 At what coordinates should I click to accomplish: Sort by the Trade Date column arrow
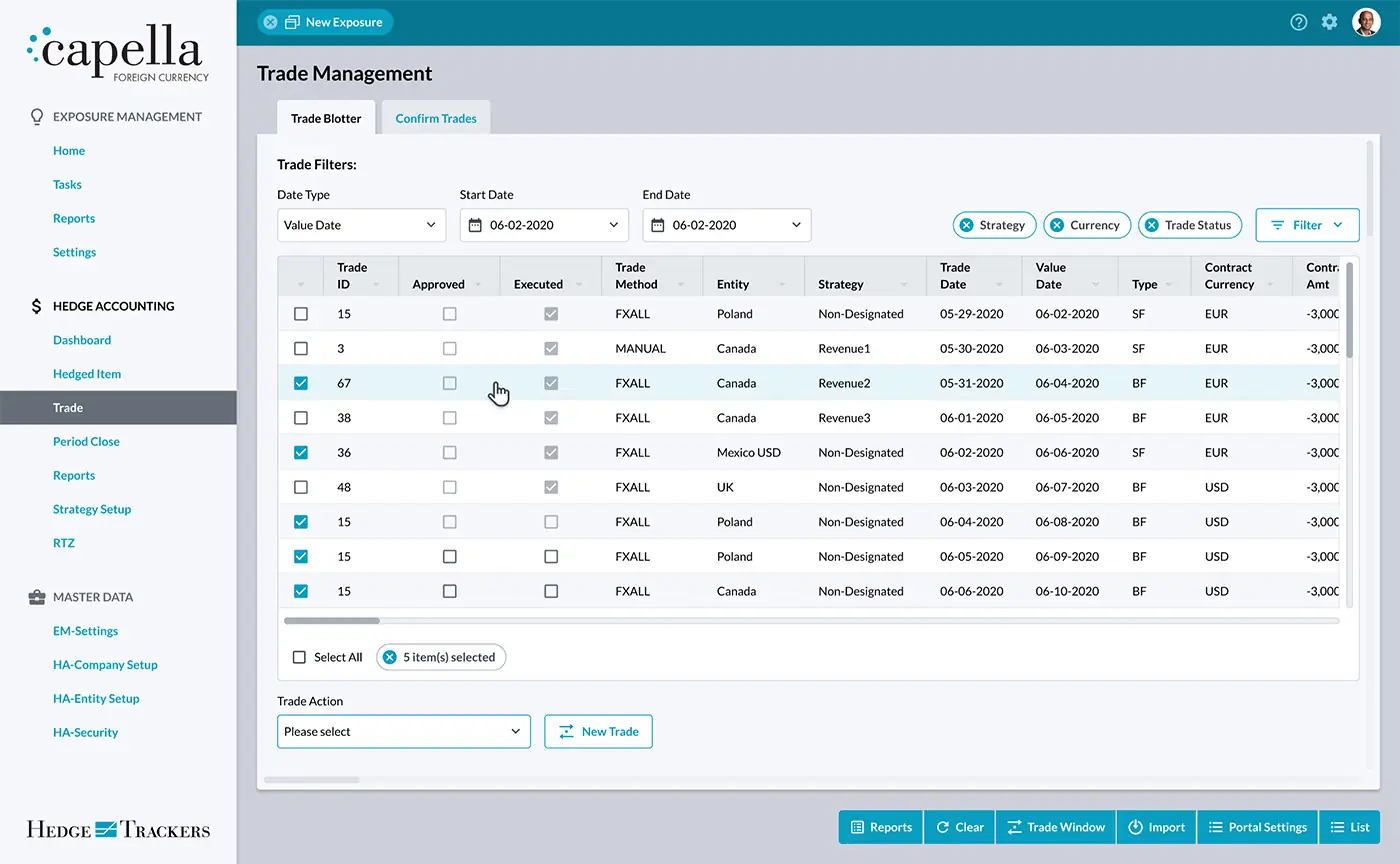1001,285
